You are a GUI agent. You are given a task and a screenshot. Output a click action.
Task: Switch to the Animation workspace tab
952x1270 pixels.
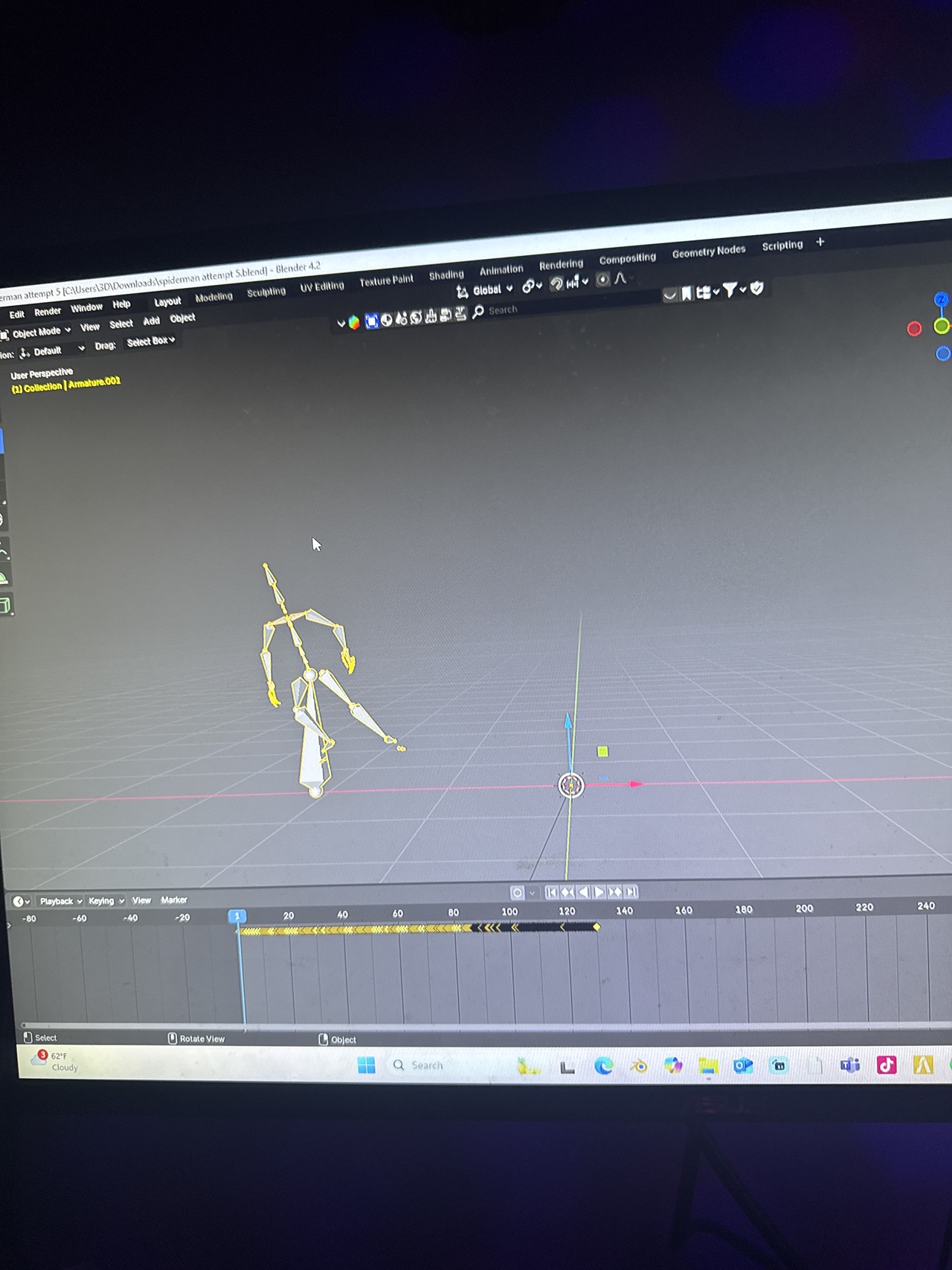coord(501,269)
